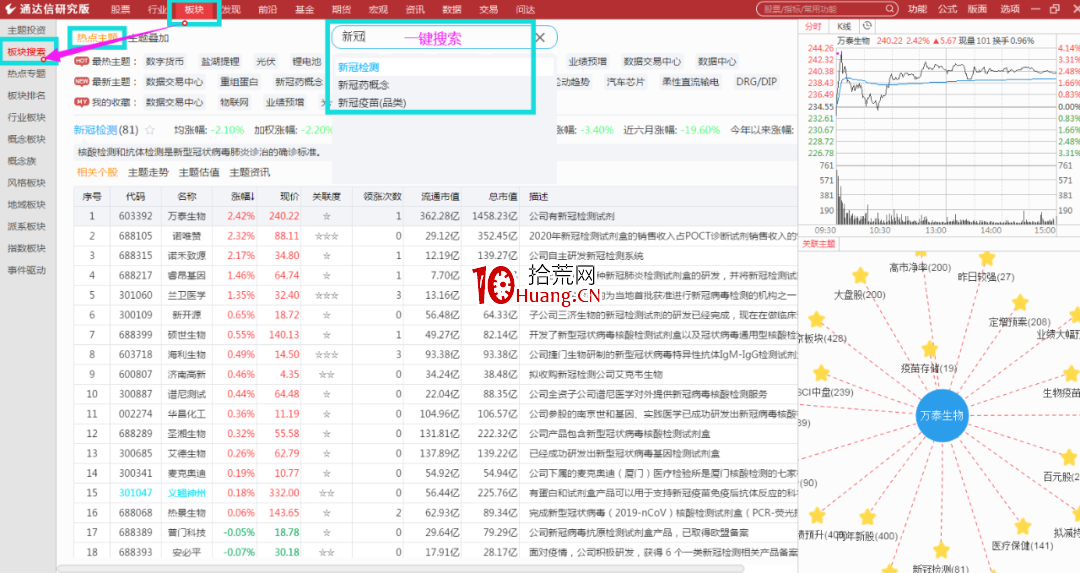Open the 选项 menu
The width and height of the screenshot is (1080, 573).
pyautogui.click(x=1010, y=9)
